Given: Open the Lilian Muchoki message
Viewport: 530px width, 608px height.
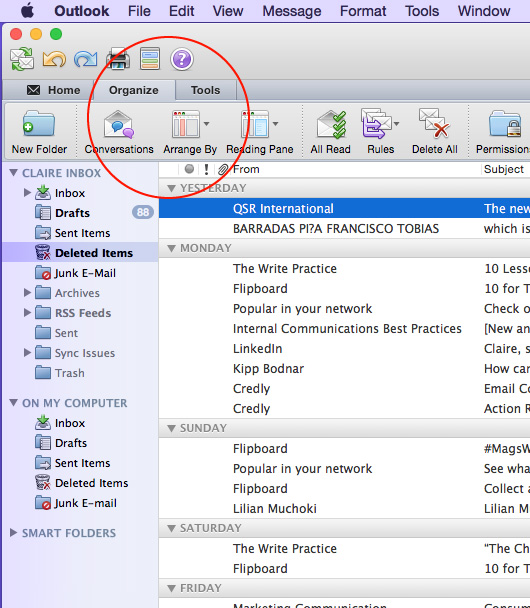Looking at the screenshot, I should click(x=344, y=508).
